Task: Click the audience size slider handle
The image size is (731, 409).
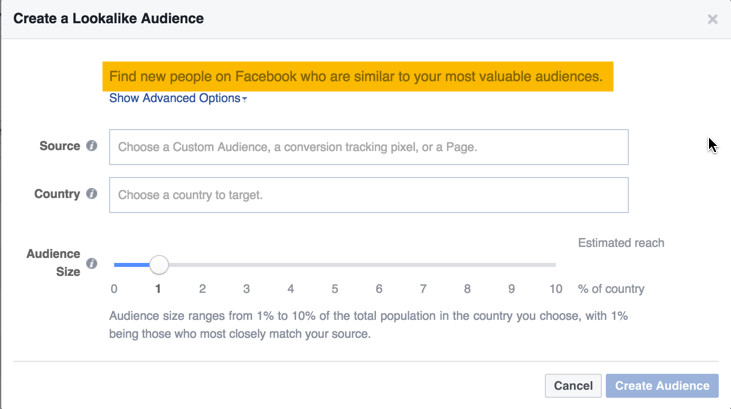Action: point(159,265)
